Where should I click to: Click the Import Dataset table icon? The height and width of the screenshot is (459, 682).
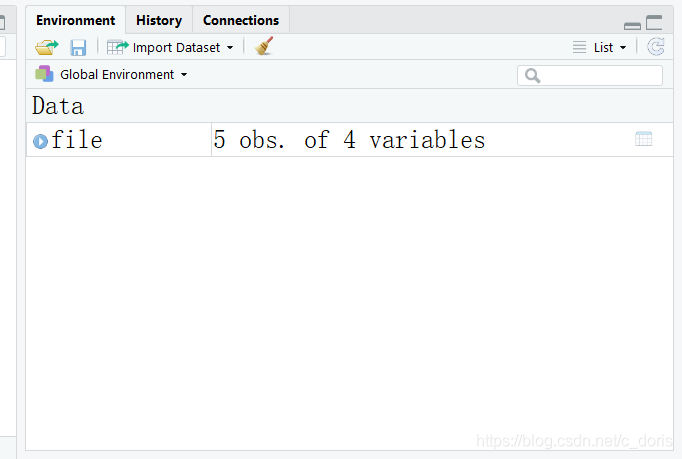[118, 47]
